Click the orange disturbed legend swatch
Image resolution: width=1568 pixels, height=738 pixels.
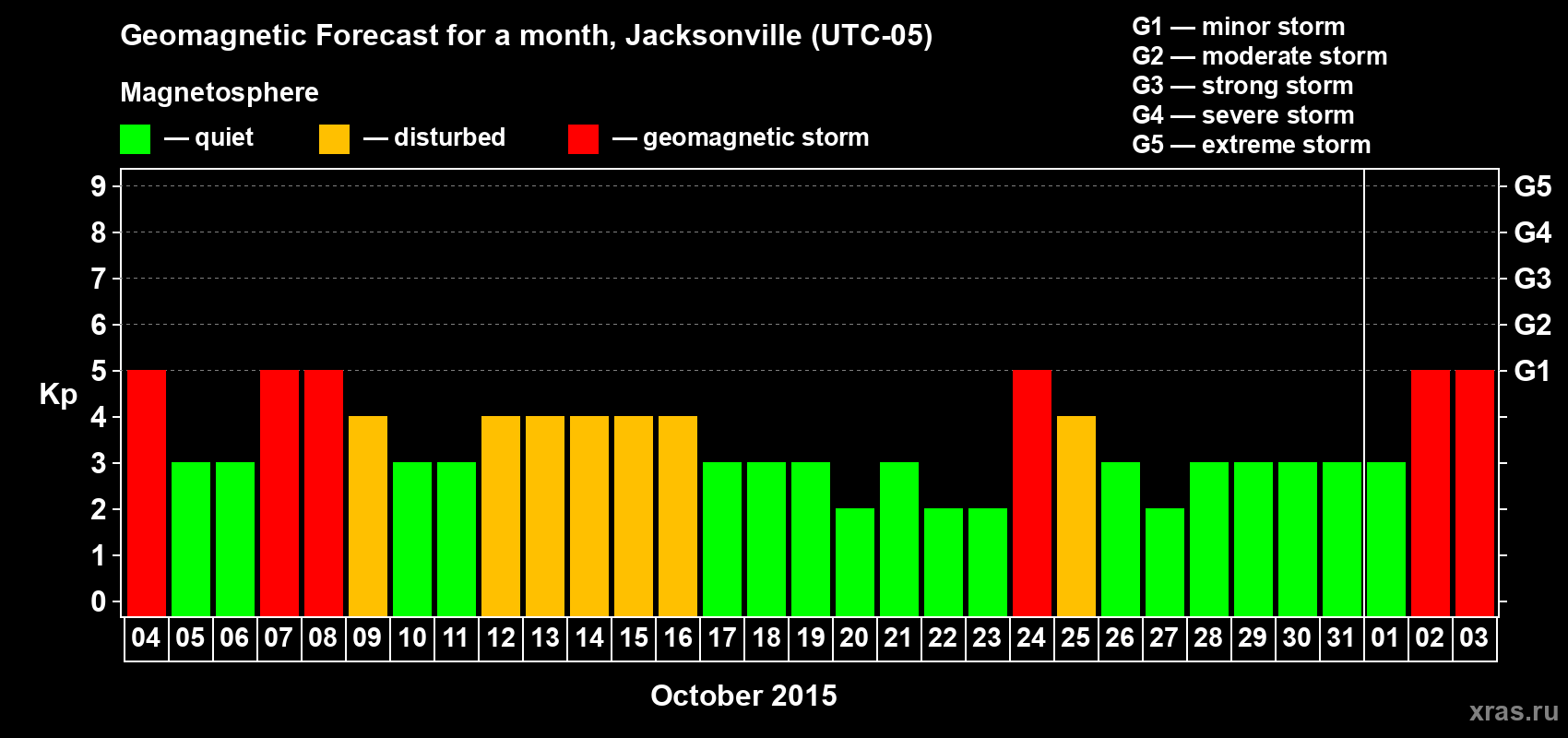[x=334, y=139]
